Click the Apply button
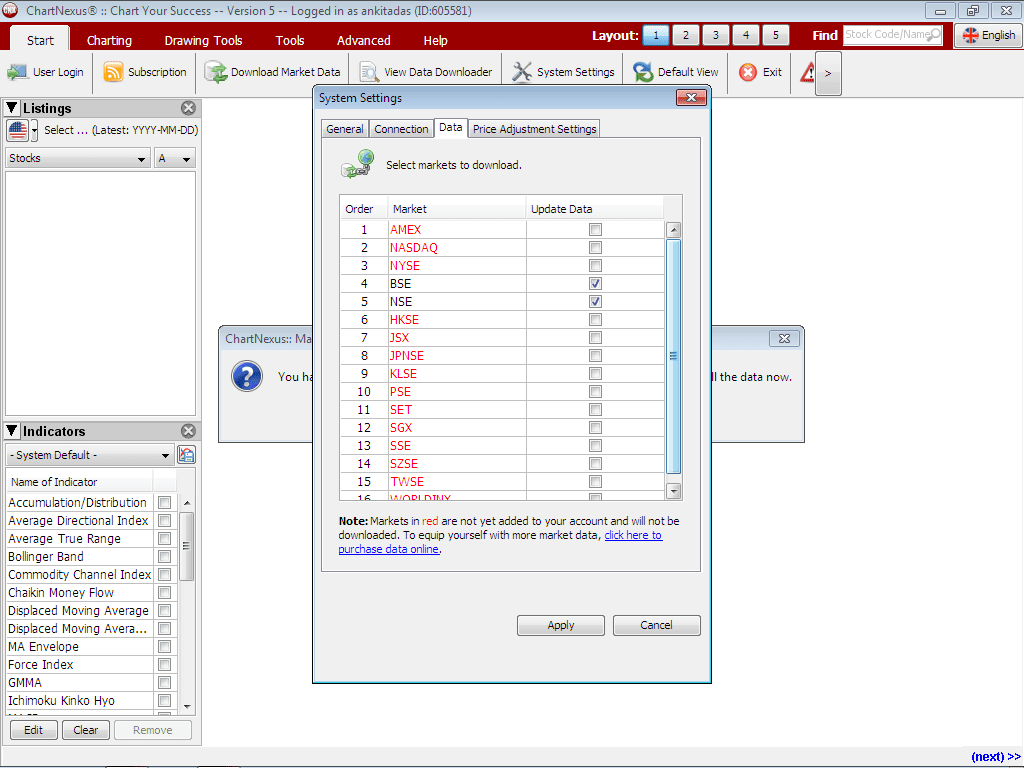This screenshot has height=768, width=1024. [x=561, y=625]
